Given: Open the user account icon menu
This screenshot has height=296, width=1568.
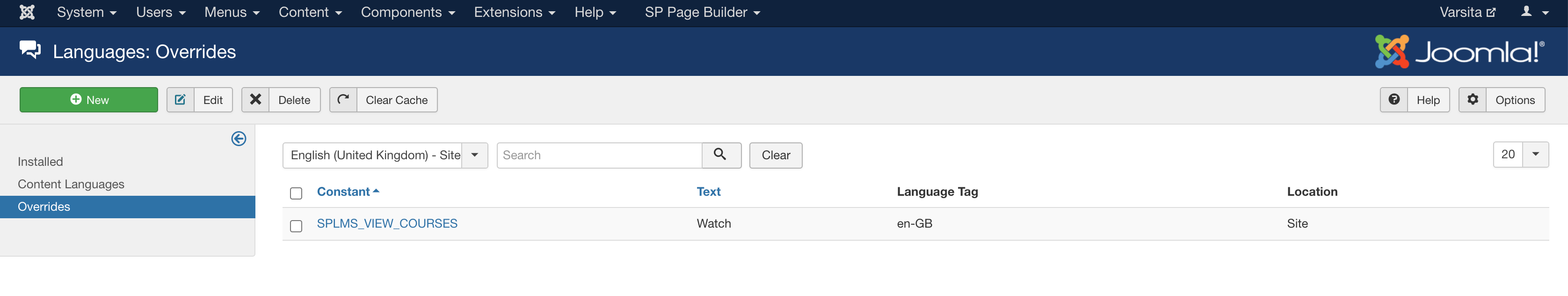Looking at the screenshot, I should pyautogui.click(x=1534, y=12).
